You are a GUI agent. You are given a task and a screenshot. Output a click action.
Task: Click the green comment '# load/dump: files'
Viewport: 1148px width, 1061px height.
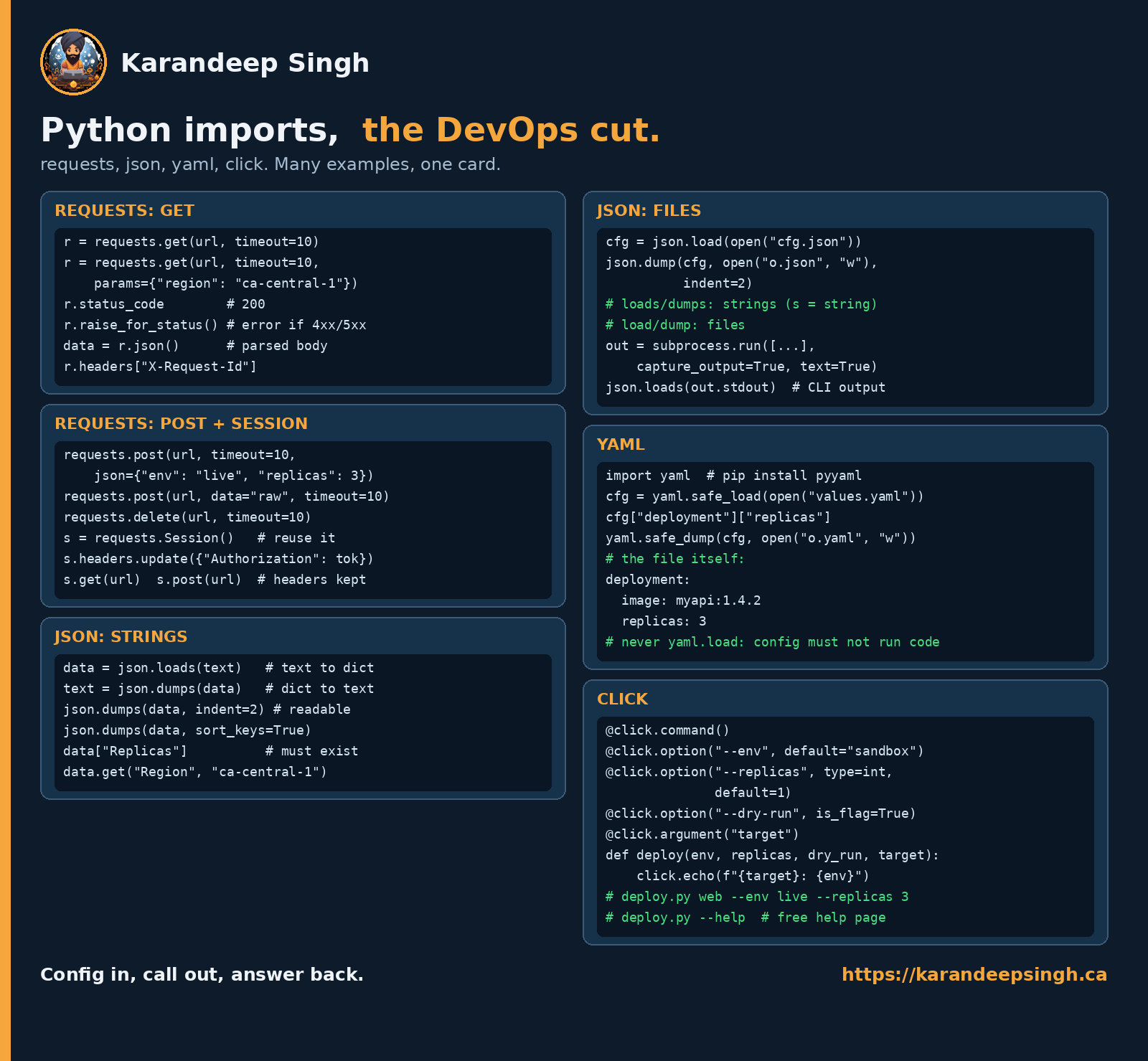tap(675, 325)
